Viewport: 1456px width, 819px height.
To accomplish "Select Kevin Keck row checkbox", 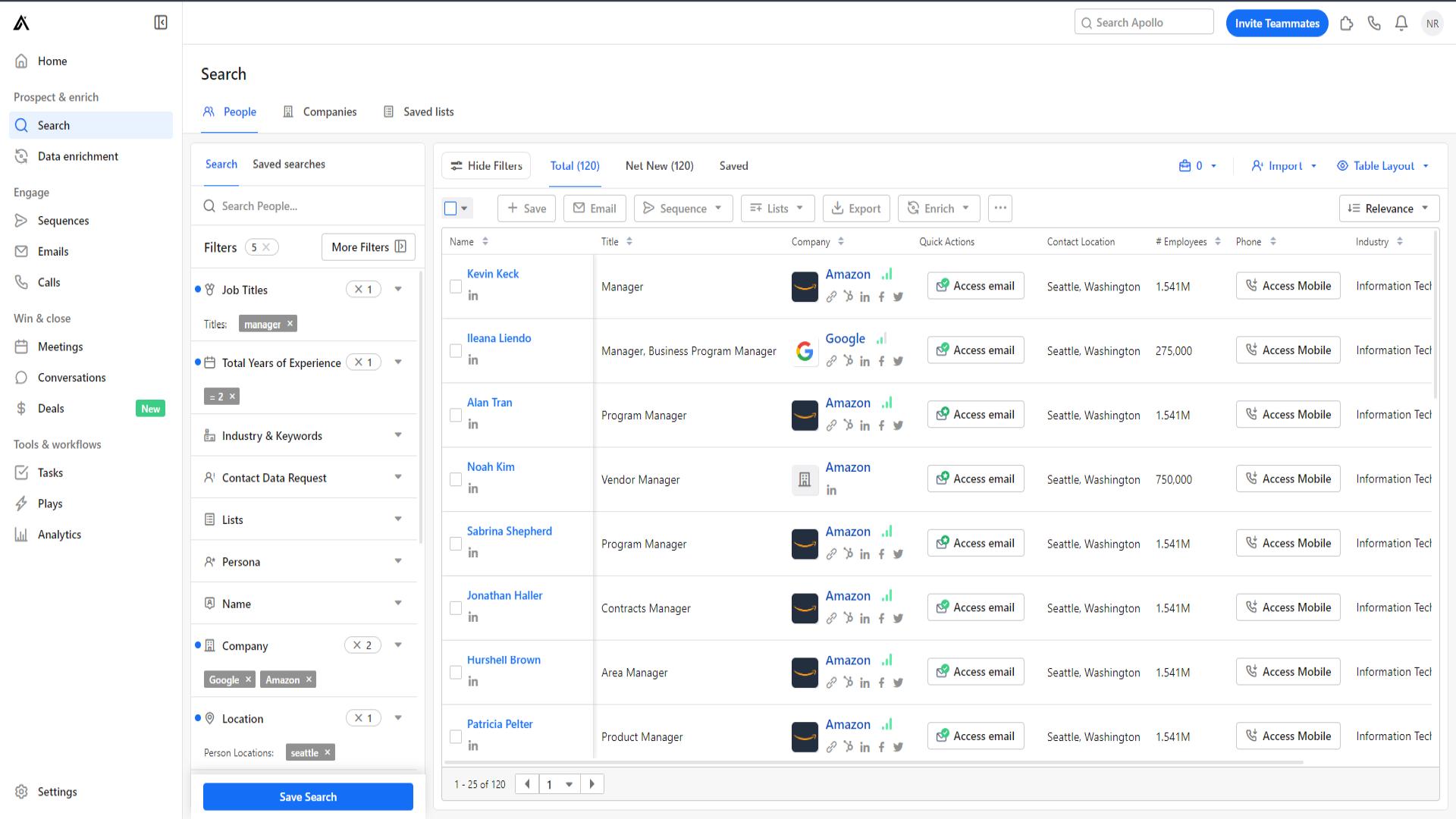I will click(x=456, y=287).
